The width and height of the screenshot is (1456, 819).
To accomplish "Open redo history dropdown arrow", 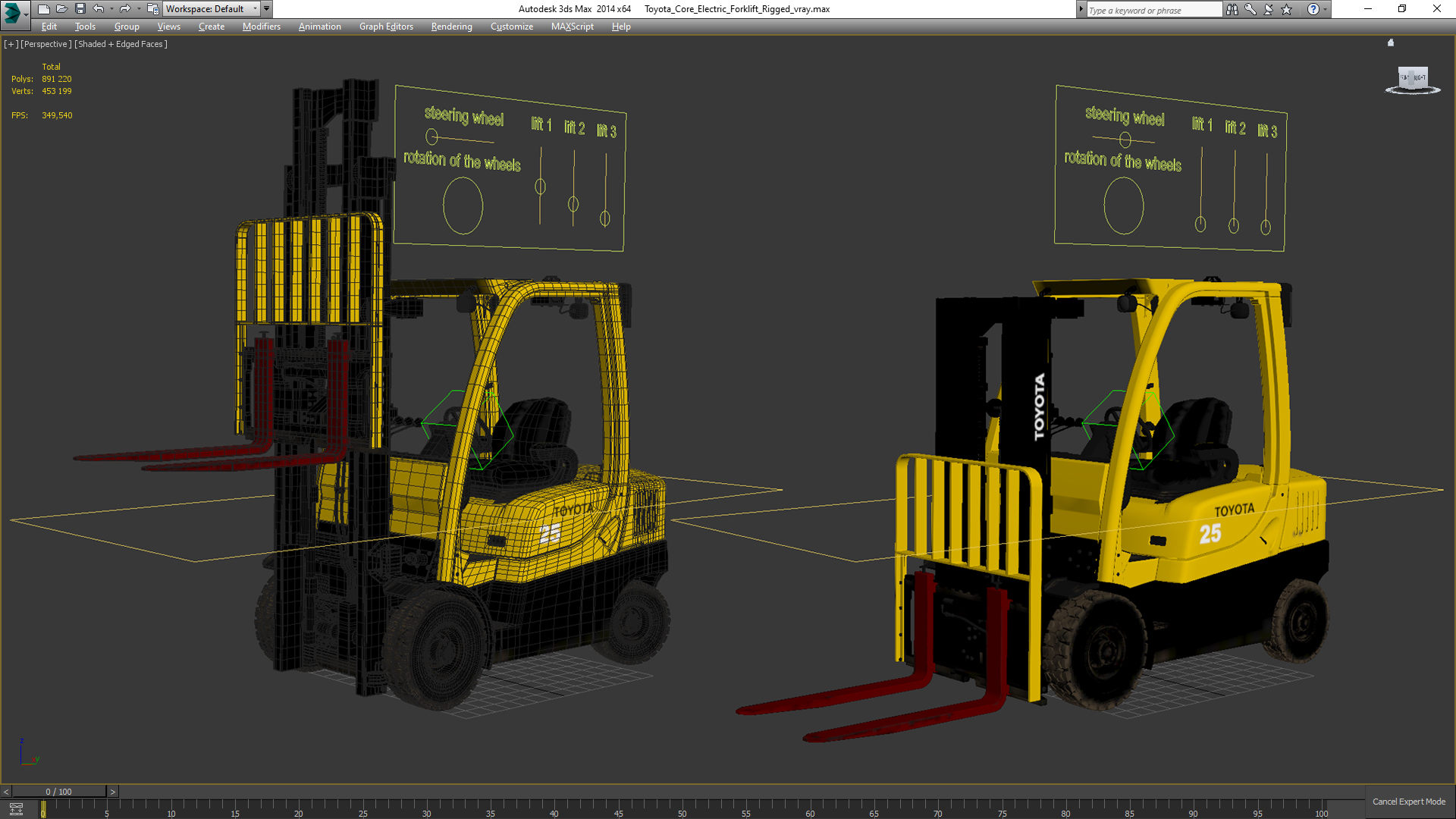I will [x=138, y=9].
